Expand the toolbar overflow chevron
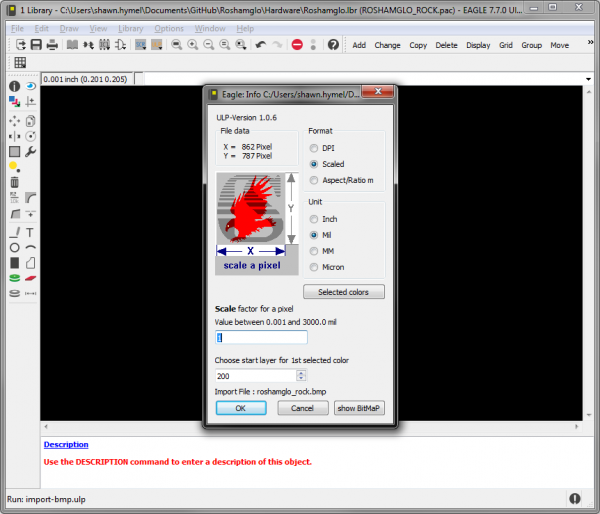Viewport: 600px width, 514px height. tap(590, 42)
